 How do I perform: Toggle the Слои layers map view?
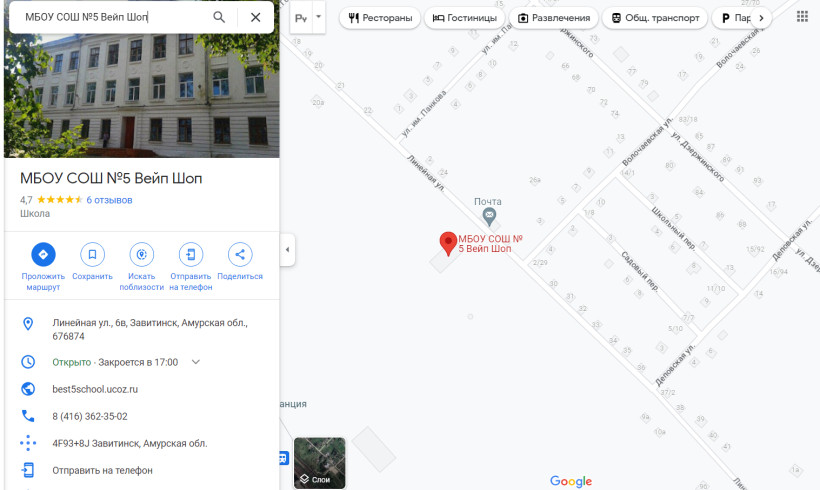[319, 463]
